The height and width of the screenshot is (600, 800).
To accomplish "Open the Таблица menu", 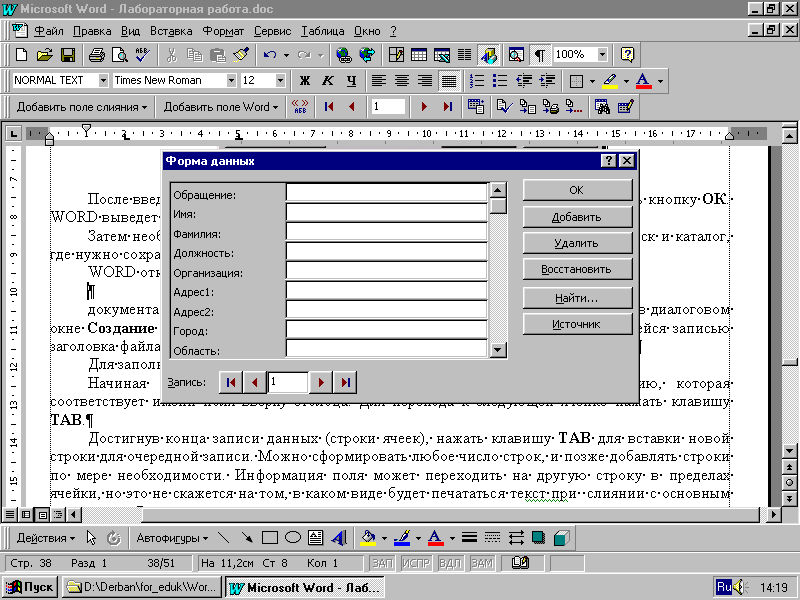I will pos(322,31).
